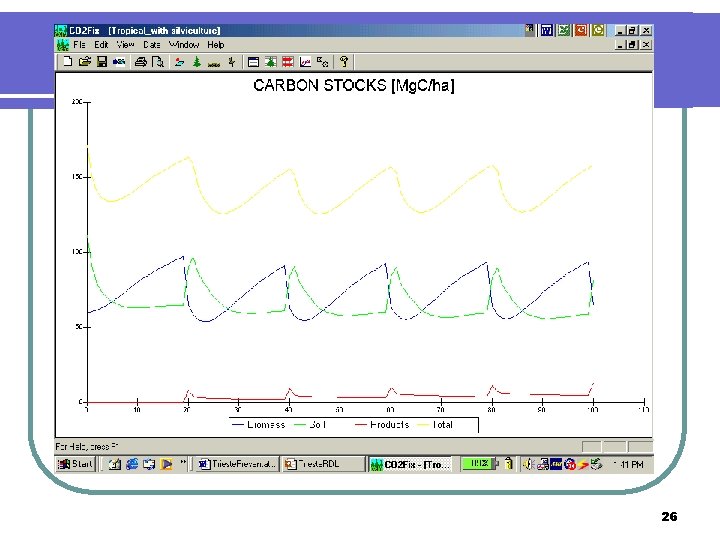Click the media player quick launch icon
The image size is (720, 540).
[x=167, y=464]
